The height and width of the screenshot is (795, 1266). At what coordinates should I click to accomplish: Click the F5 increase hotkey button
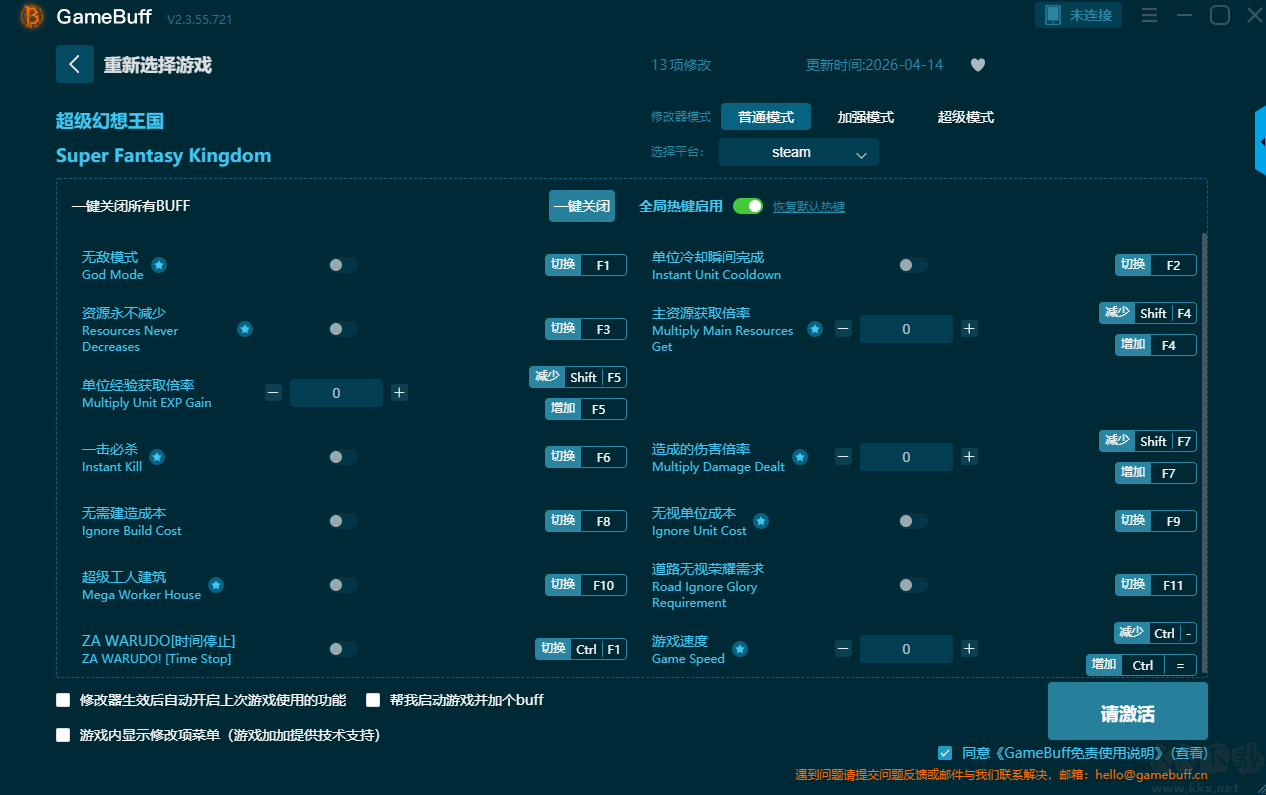click(586, 409)
